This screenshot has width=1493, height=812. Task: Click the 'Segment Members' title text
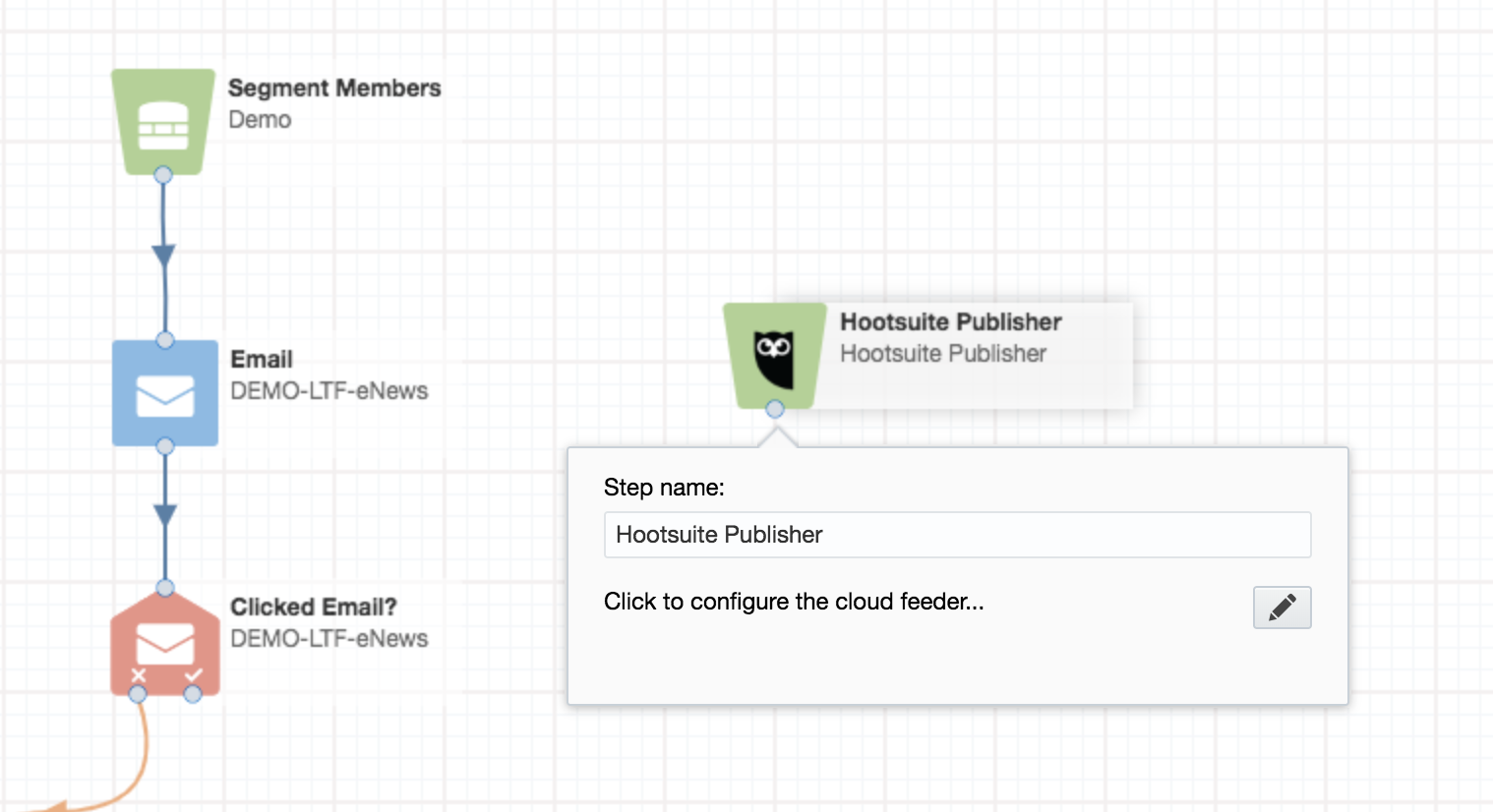[x=334, y=88]
